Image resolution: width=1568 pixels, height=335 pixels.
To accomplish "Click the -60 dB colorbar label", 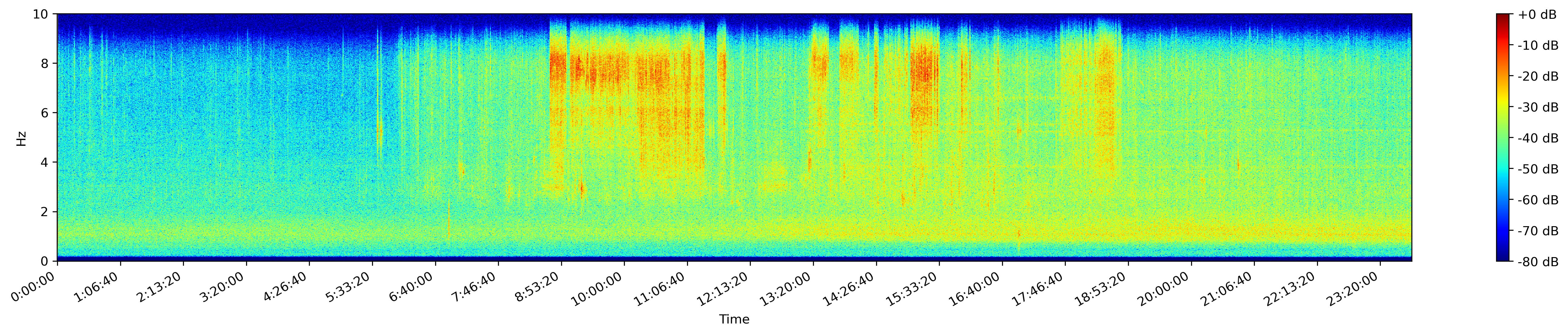I will 1538,200.
